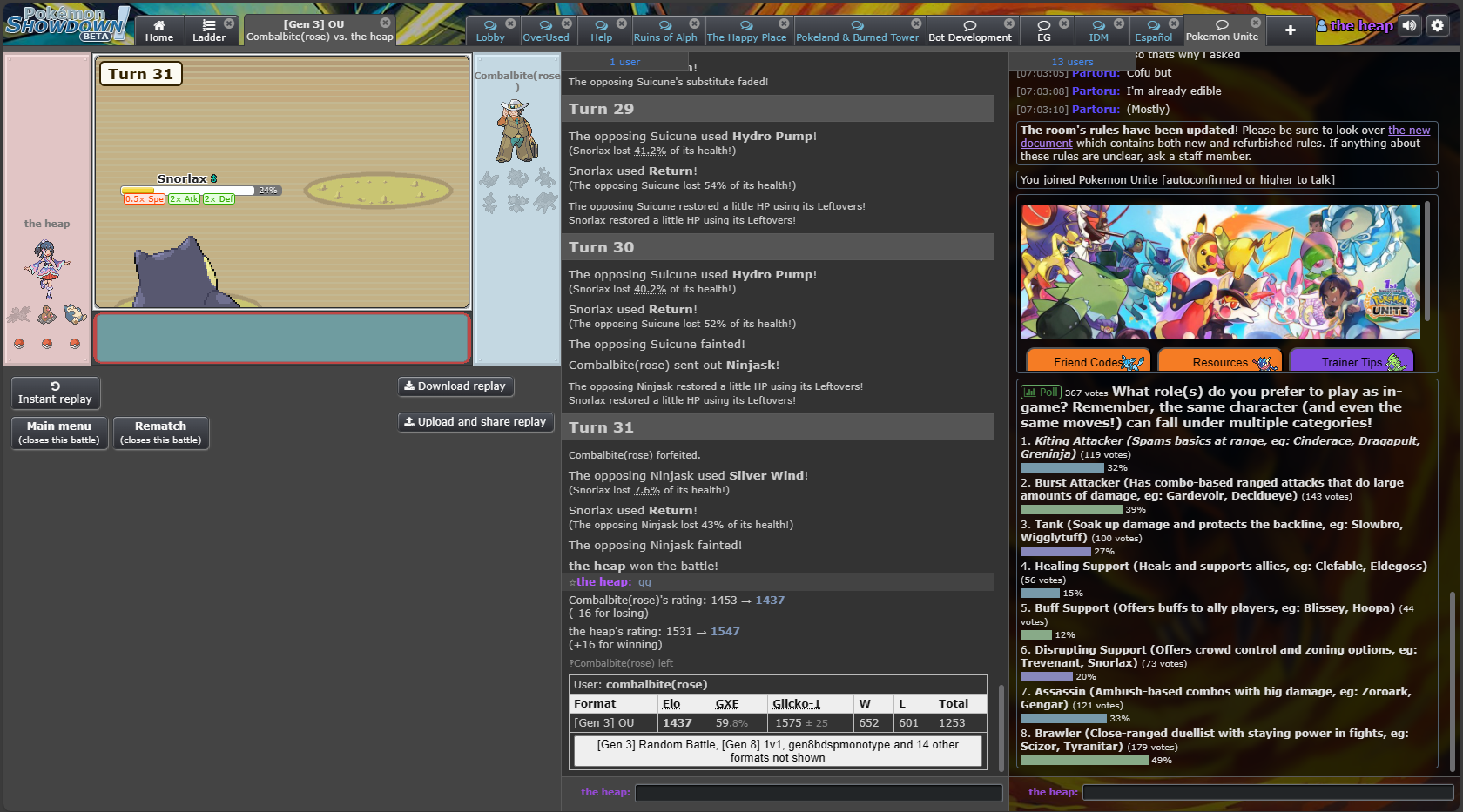Close the Ruins of Alph tab
The image size is (1463, 812).
pos(694,23)
